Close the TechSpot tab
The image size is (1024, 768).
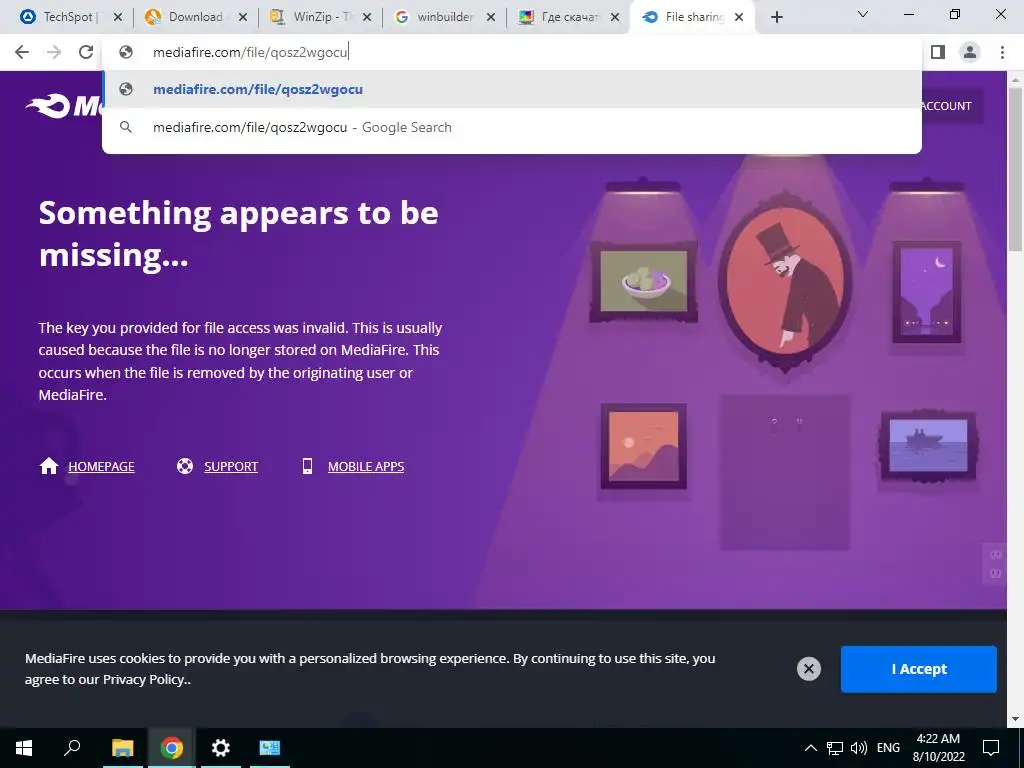tap(118, 18)
